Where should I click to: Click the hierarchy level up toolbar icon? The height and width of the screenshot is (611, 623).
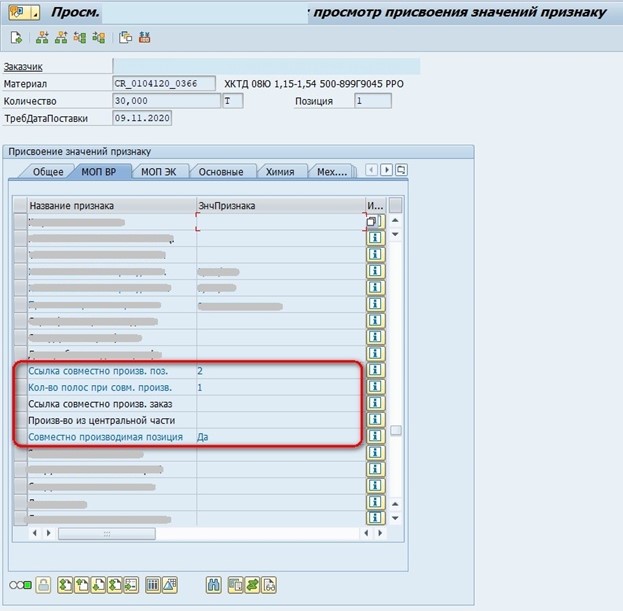coord(61,38)
